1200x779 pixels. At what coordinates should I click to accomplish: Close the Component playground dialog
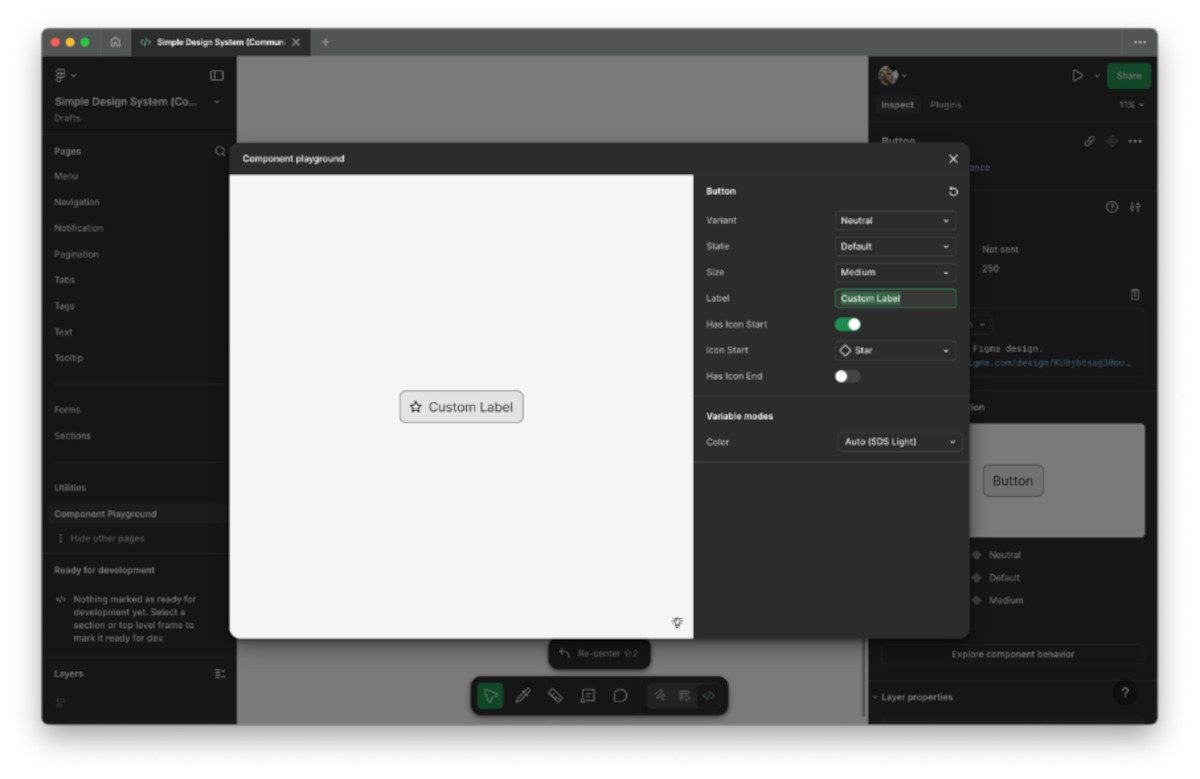pos(953,159)
